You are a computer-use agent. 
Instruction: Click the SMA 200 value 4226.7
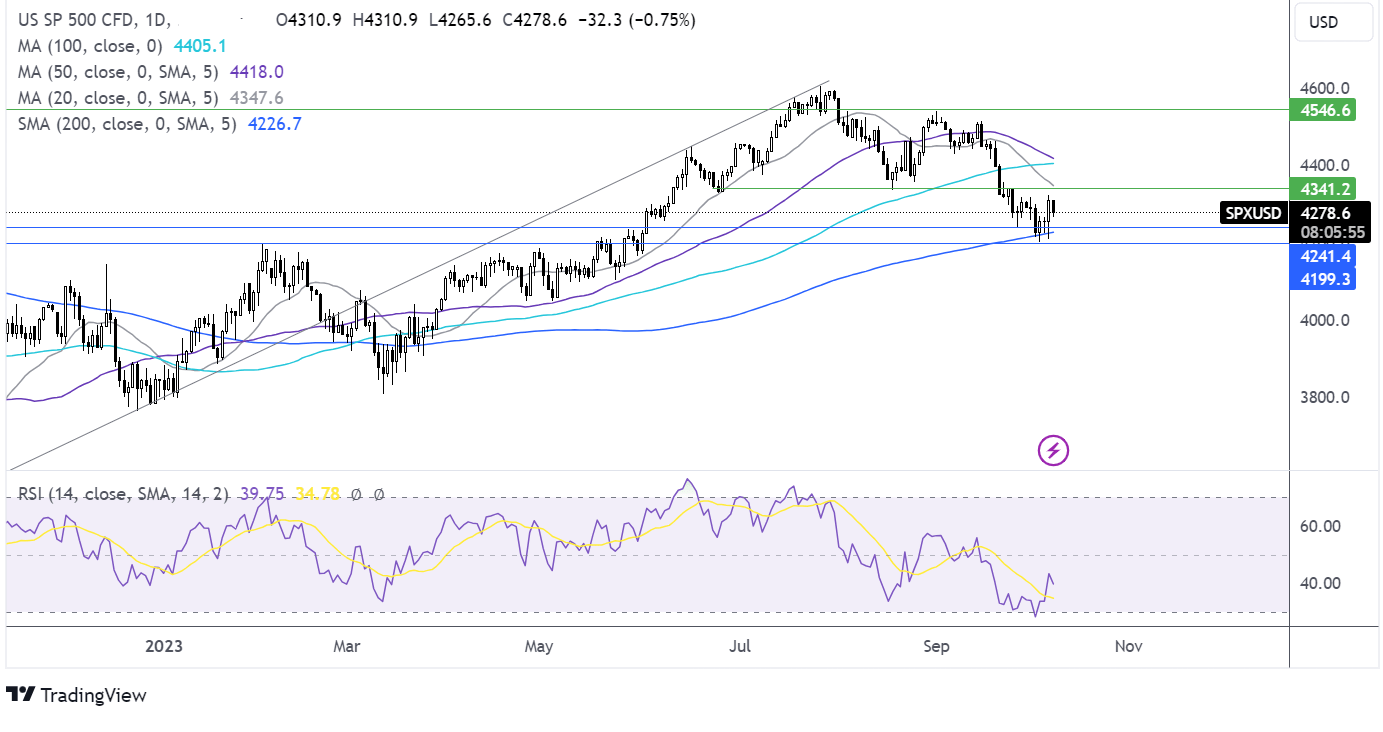point(273,124)
